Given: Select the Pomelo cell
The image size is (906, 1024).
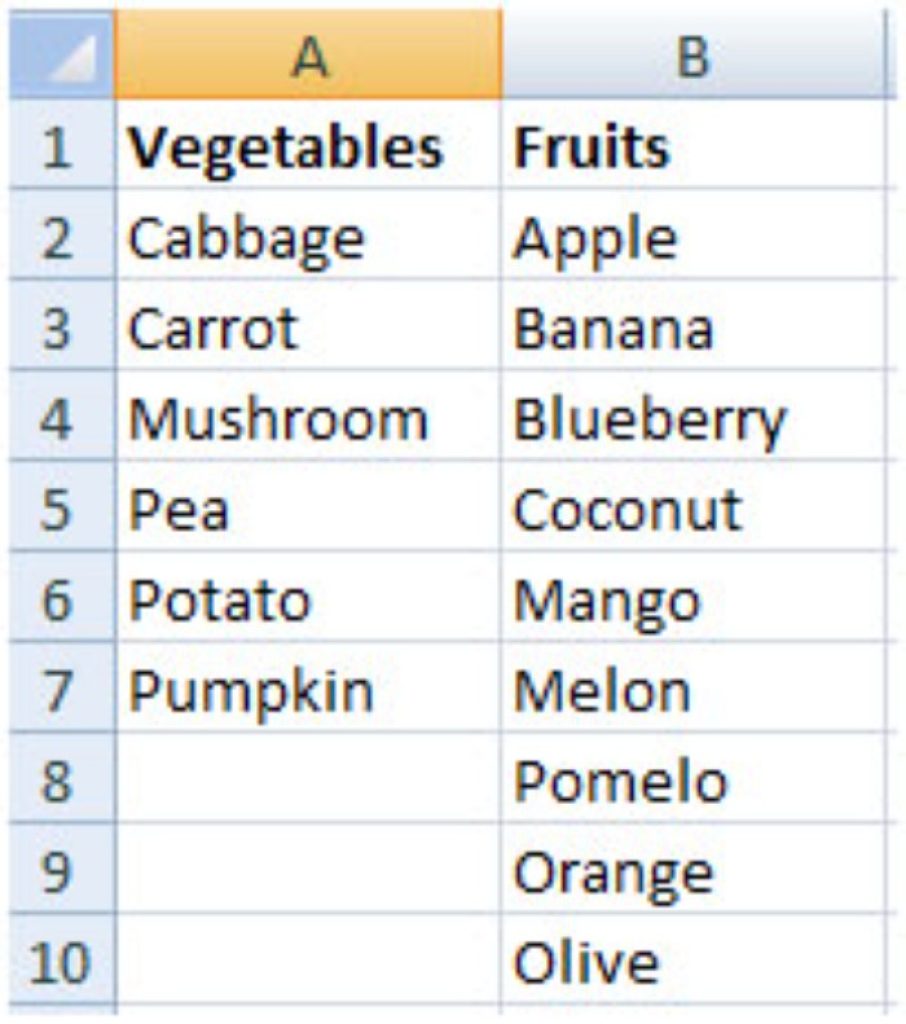Looking at the screenshot, I should point(694,778).
